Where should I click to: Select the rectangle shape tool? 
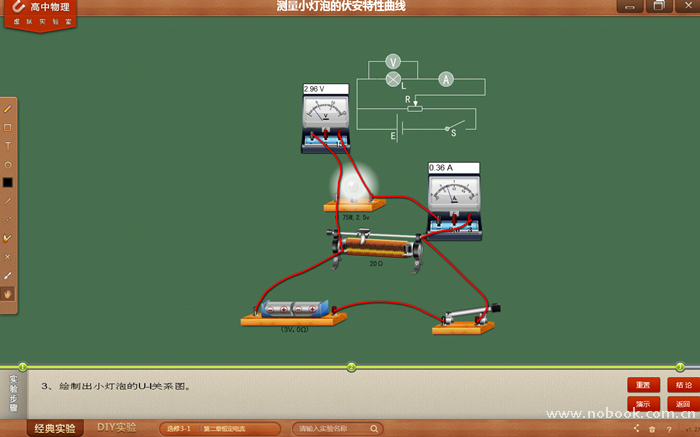[x=8, y=127]
